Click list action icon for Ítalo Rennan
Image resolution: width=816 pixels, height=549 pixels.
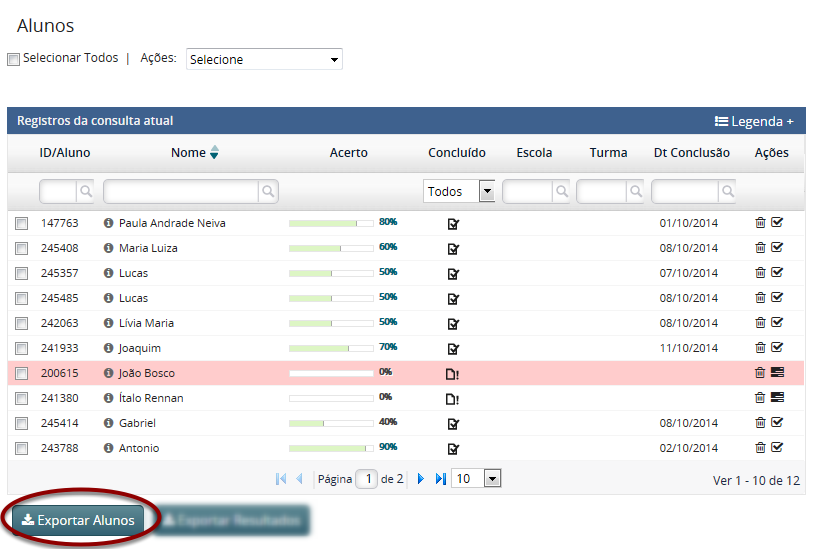(x=777, y=398)
